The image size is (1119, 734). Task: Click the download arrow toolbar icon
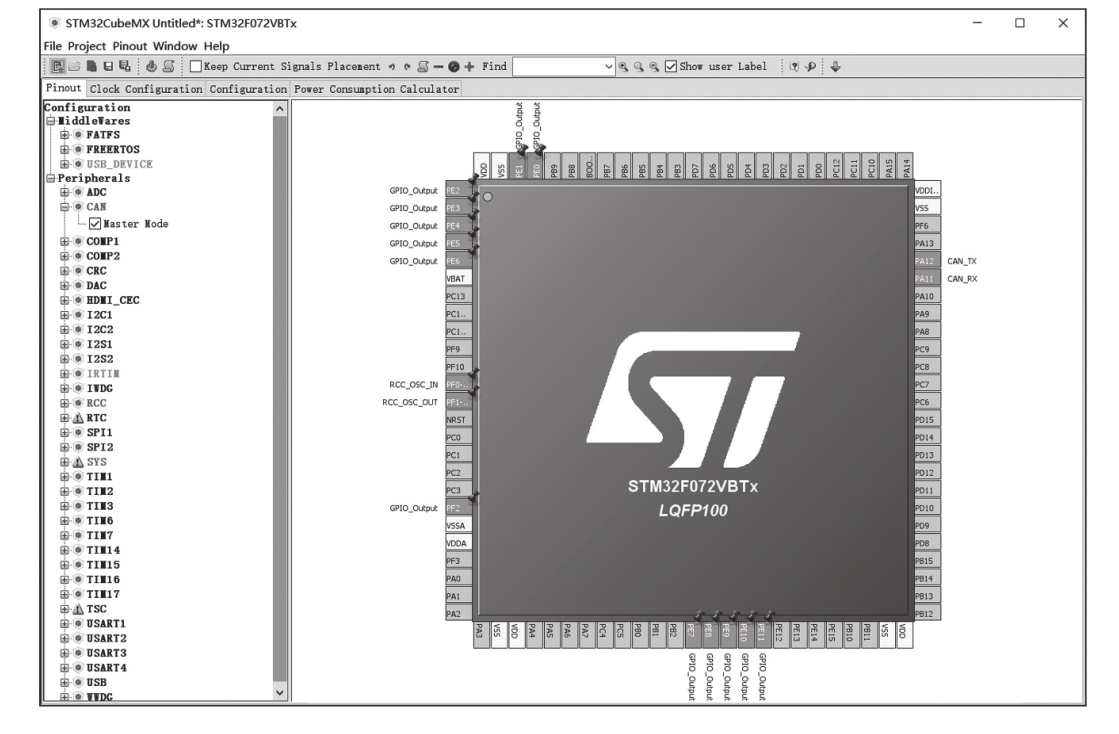tap(835, 66)
